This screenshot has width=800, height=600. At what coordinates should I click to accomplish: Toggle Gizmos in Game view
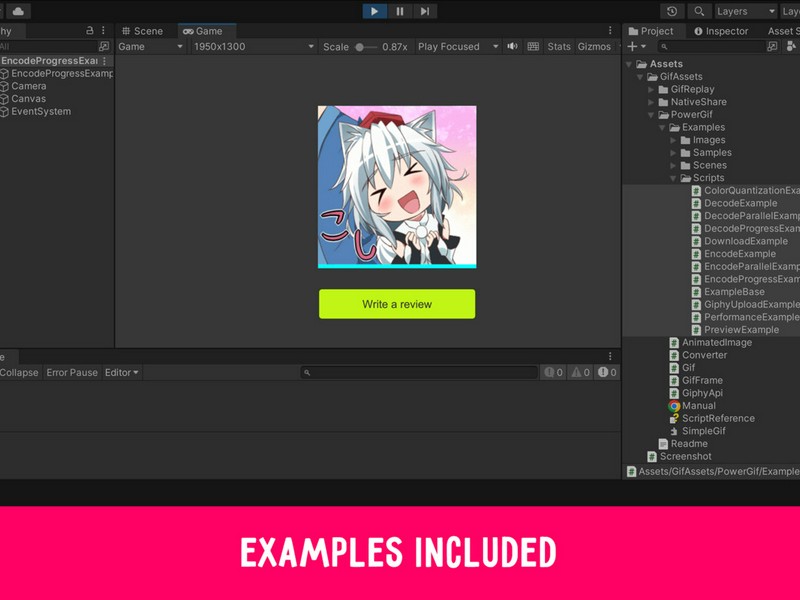click(594, 46)
